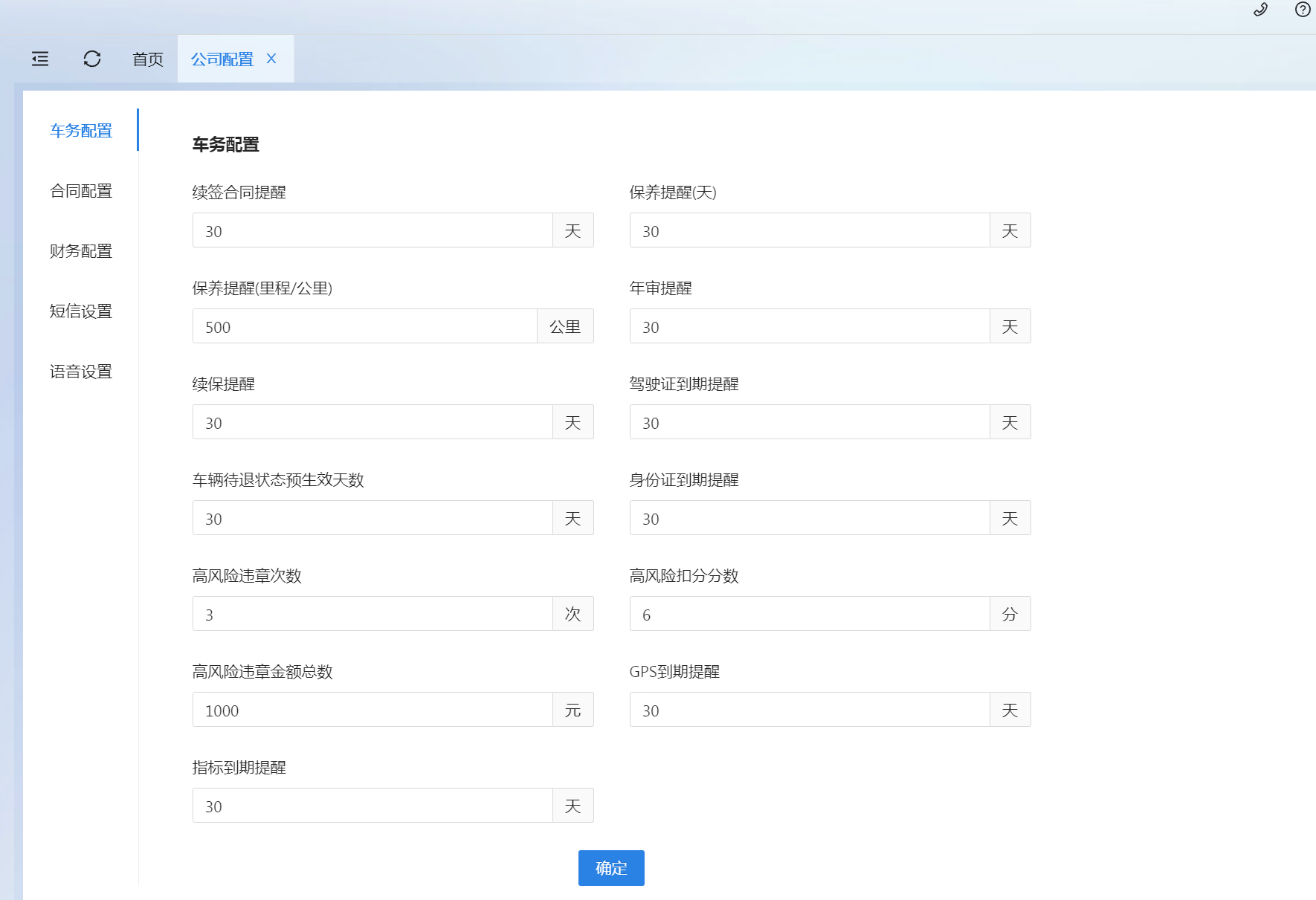
Task: Edit the 高风险违章次数 field
Action: point(372,614)
